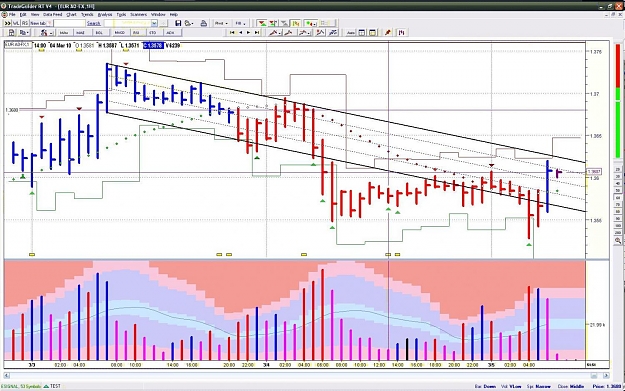Click the save (floppy disk) icon

(x=178, y=23)
